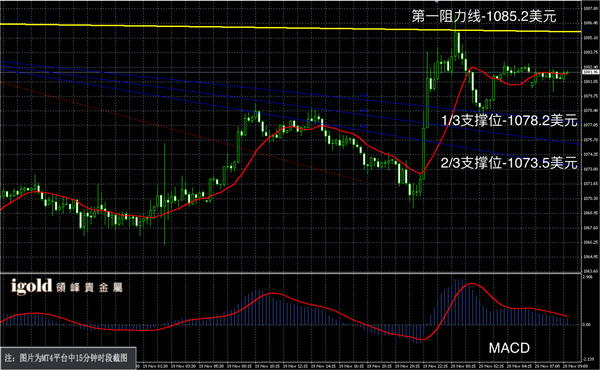The width and height of the screenshot is (600, 370).
Task: Select the 2/3支撑位-1073.5美元 label
Action: [509, 163]
